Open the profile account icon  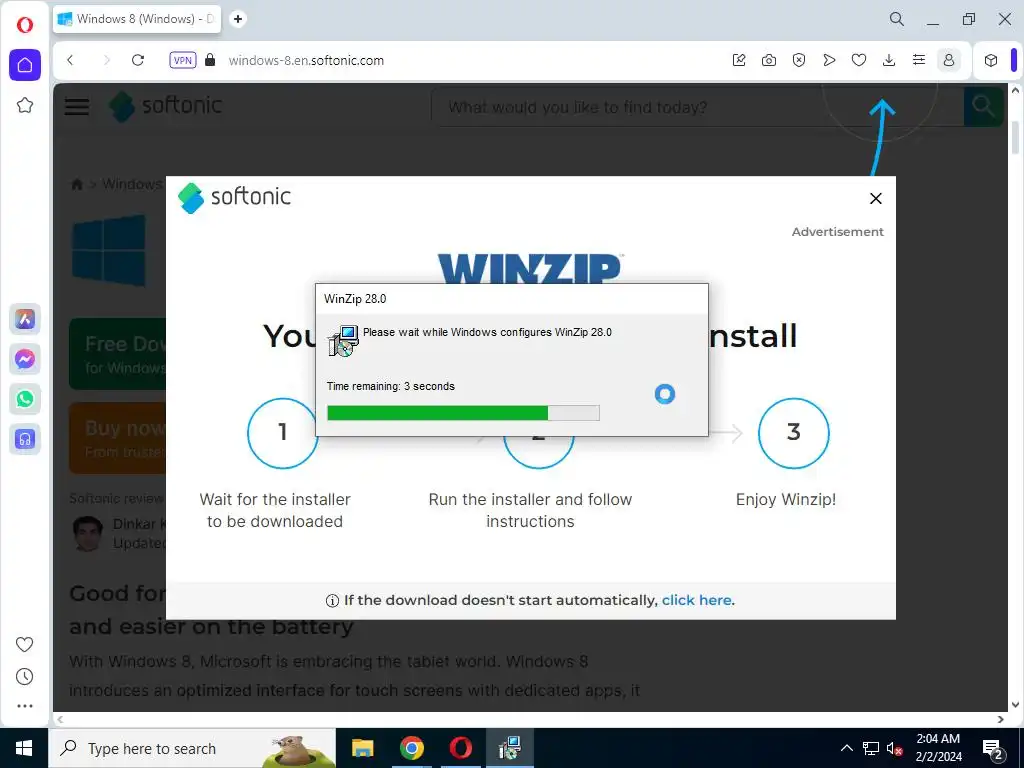[949, 60]
